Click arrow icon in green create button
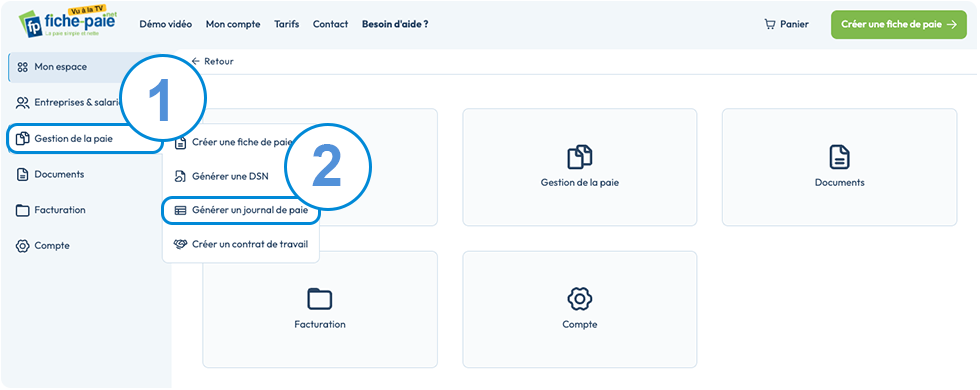Viewport: 980px width, 390px height. tap(952, 24)
